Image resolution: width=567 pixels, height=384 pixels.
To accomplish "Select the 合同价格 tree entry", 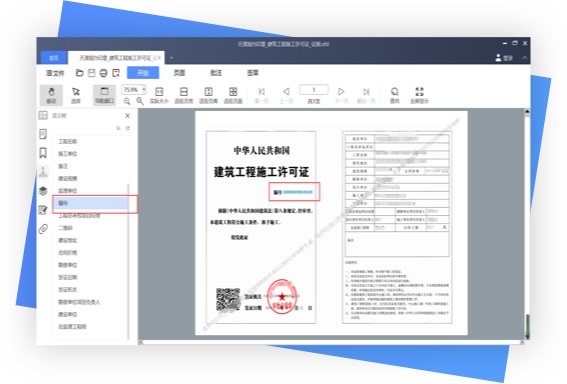I will point(68,252).
